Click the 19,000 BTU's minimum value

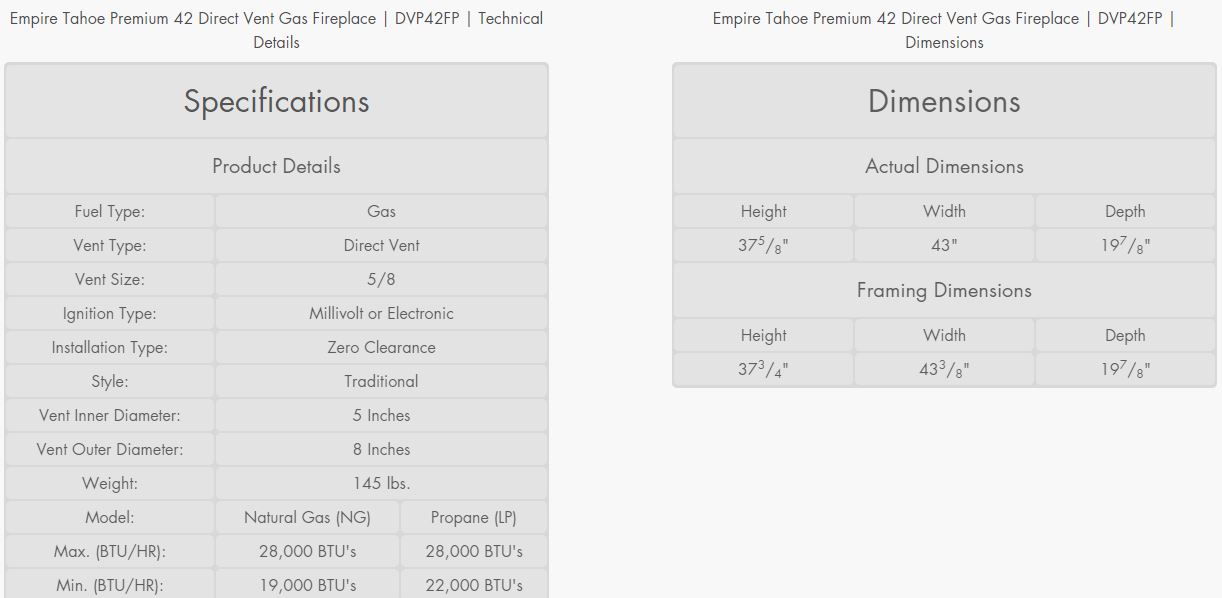click(x=307, y=585)
